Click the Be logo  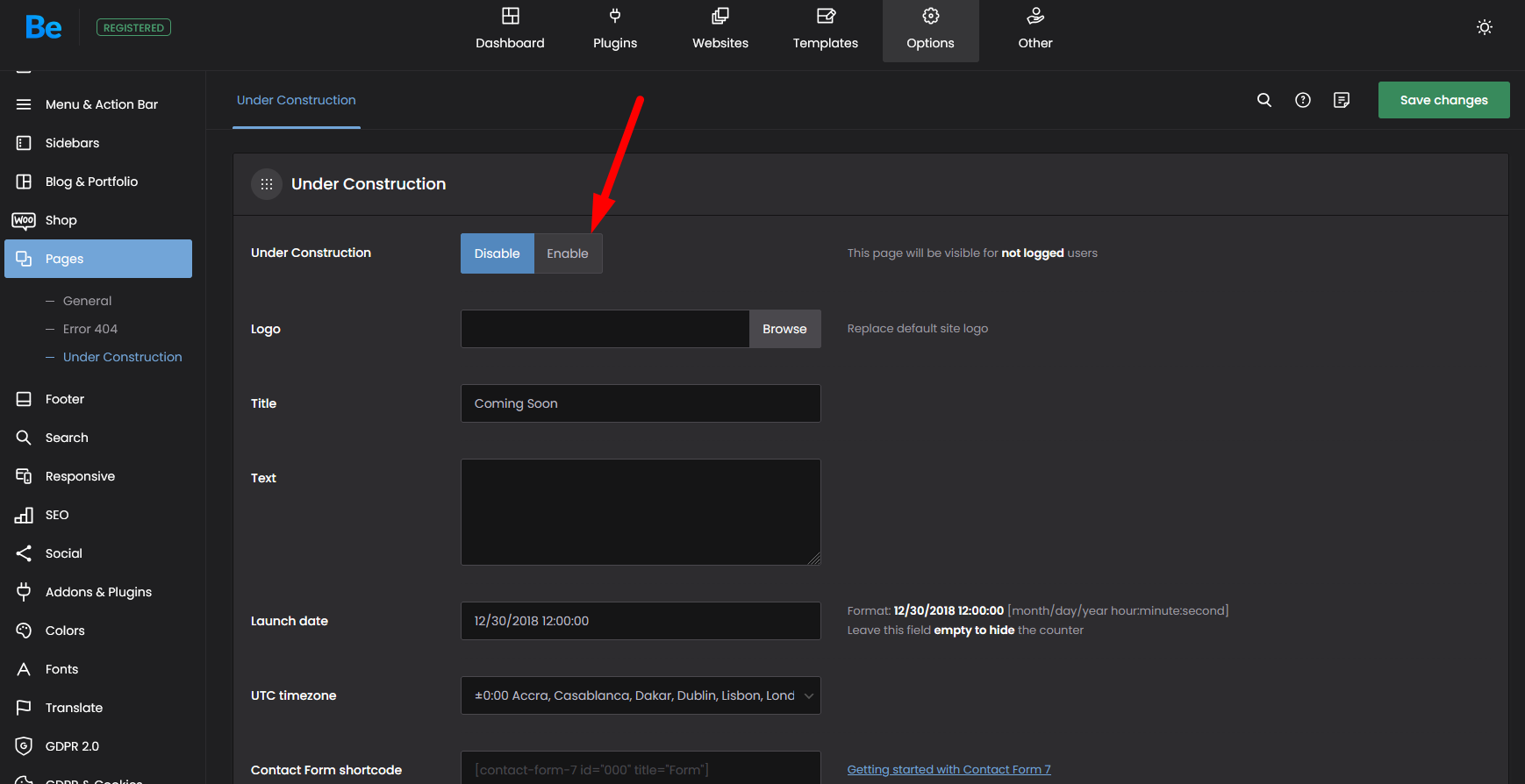point(43,27)
